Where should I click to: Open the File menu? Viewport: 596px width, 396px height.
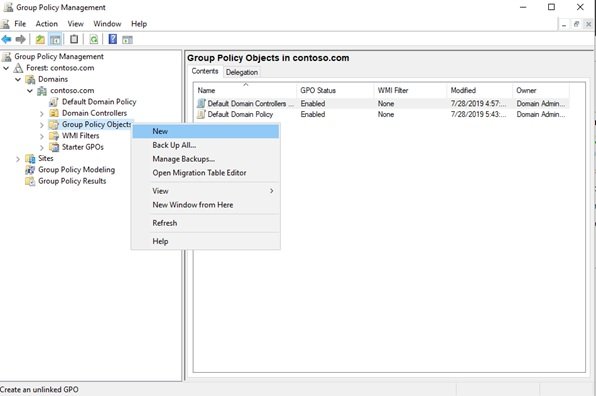20,24
